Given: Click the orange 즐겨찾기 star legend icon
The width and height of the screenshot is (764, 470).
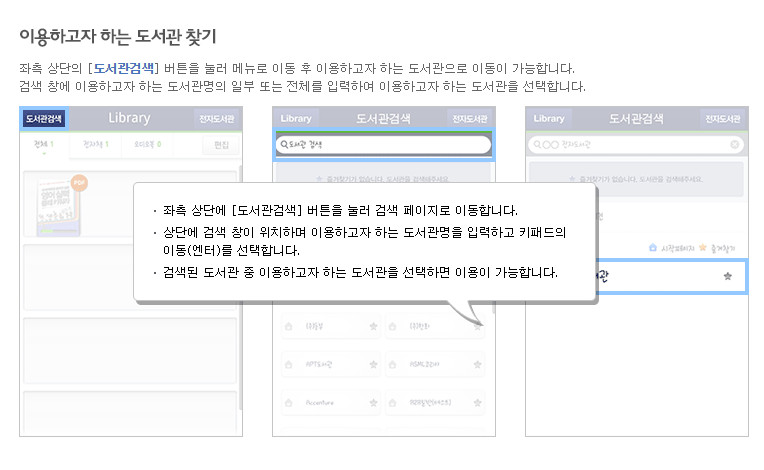Looking at the screenshot, I should pyautogui.click(x=703, y=248).
